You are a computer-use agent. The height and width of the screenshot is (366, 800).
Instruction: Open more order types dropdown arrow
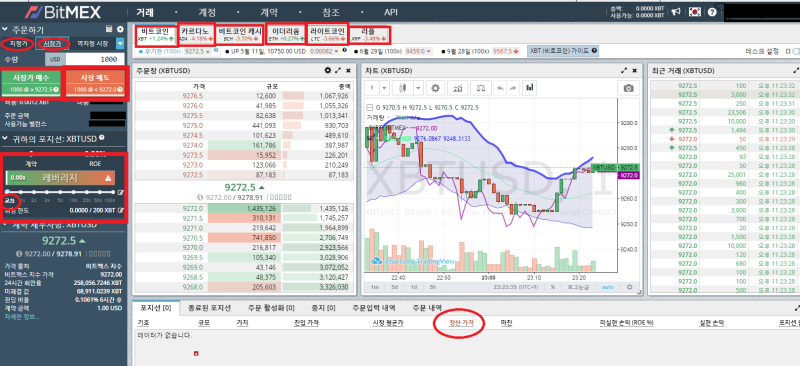(120, 44)
